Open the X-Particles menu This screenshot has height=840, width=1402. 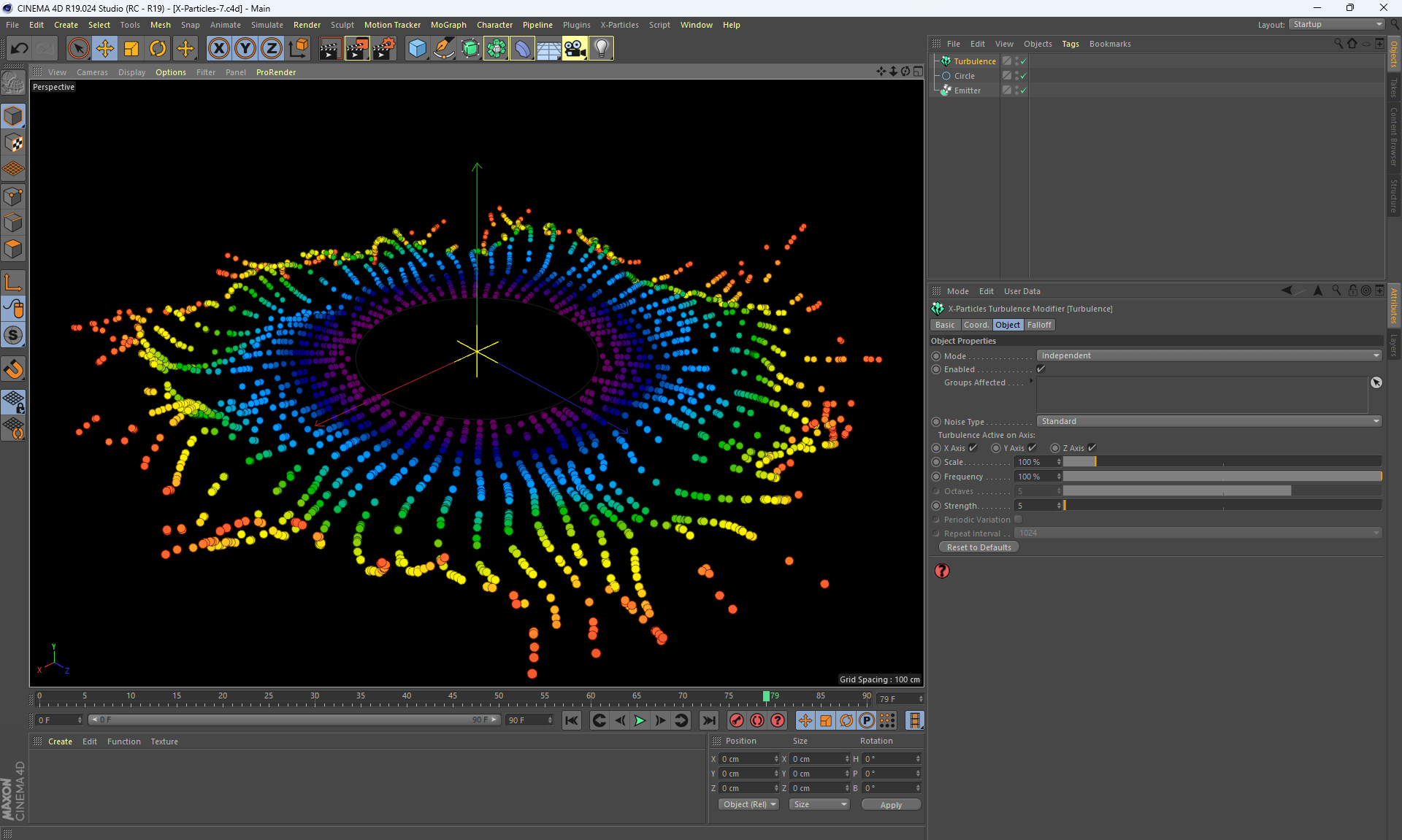tap(619, 25)
